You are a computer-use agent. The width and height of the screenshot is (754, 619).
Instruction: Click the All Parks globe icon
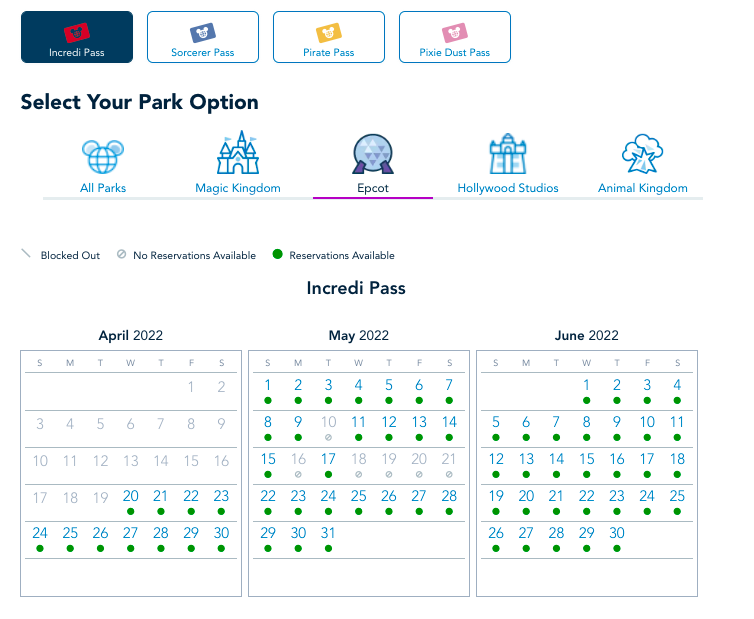point(103,155)
